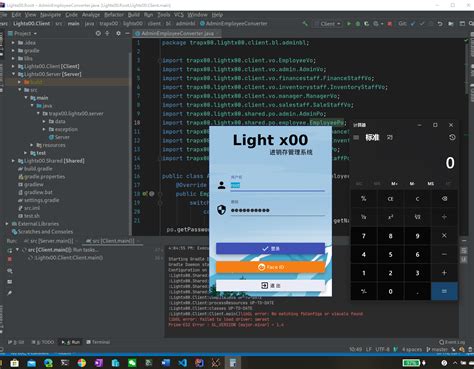Image resolution: width=474 pixels, height=369 pixels.
Task: Click the number 7 on the calculator
Action: tap(364, 236)
